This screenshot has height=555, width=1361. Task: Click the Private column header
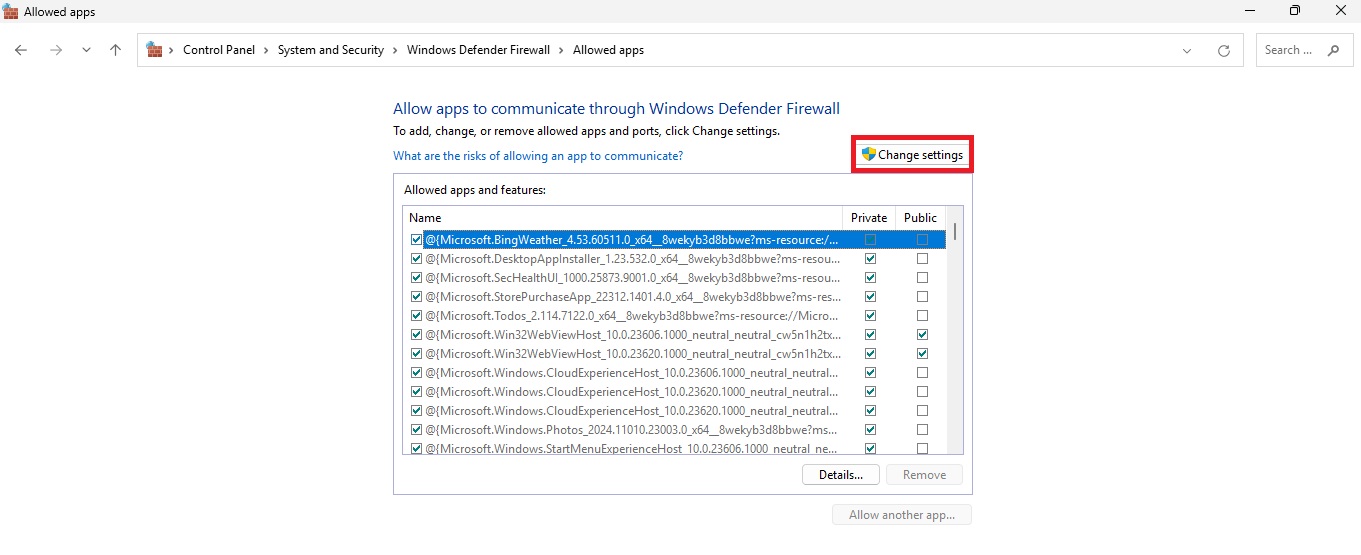869,218
